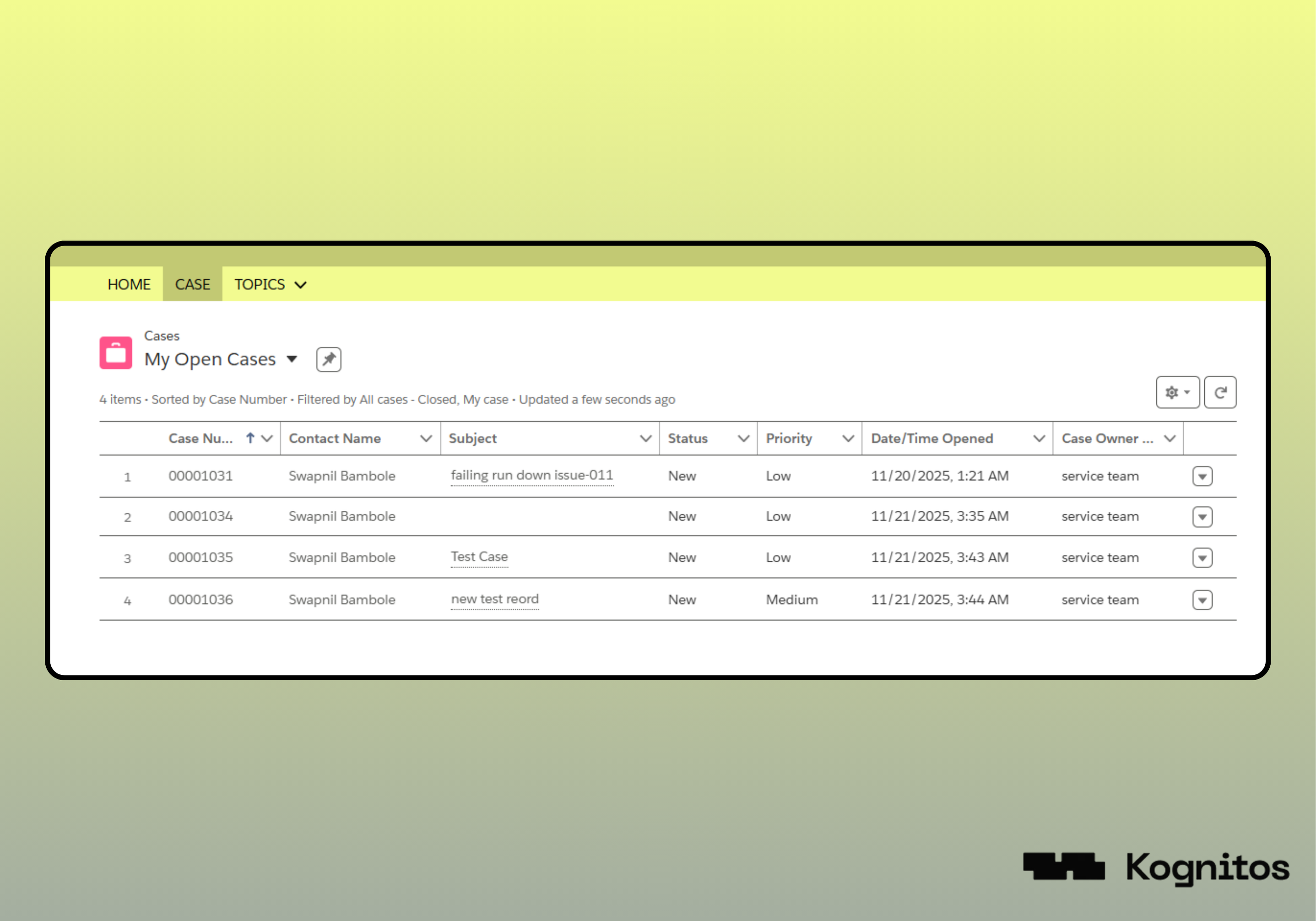The image size is (1316, 921).
Task: Open row actions for case 00001031
Action: click(1202, 476)
